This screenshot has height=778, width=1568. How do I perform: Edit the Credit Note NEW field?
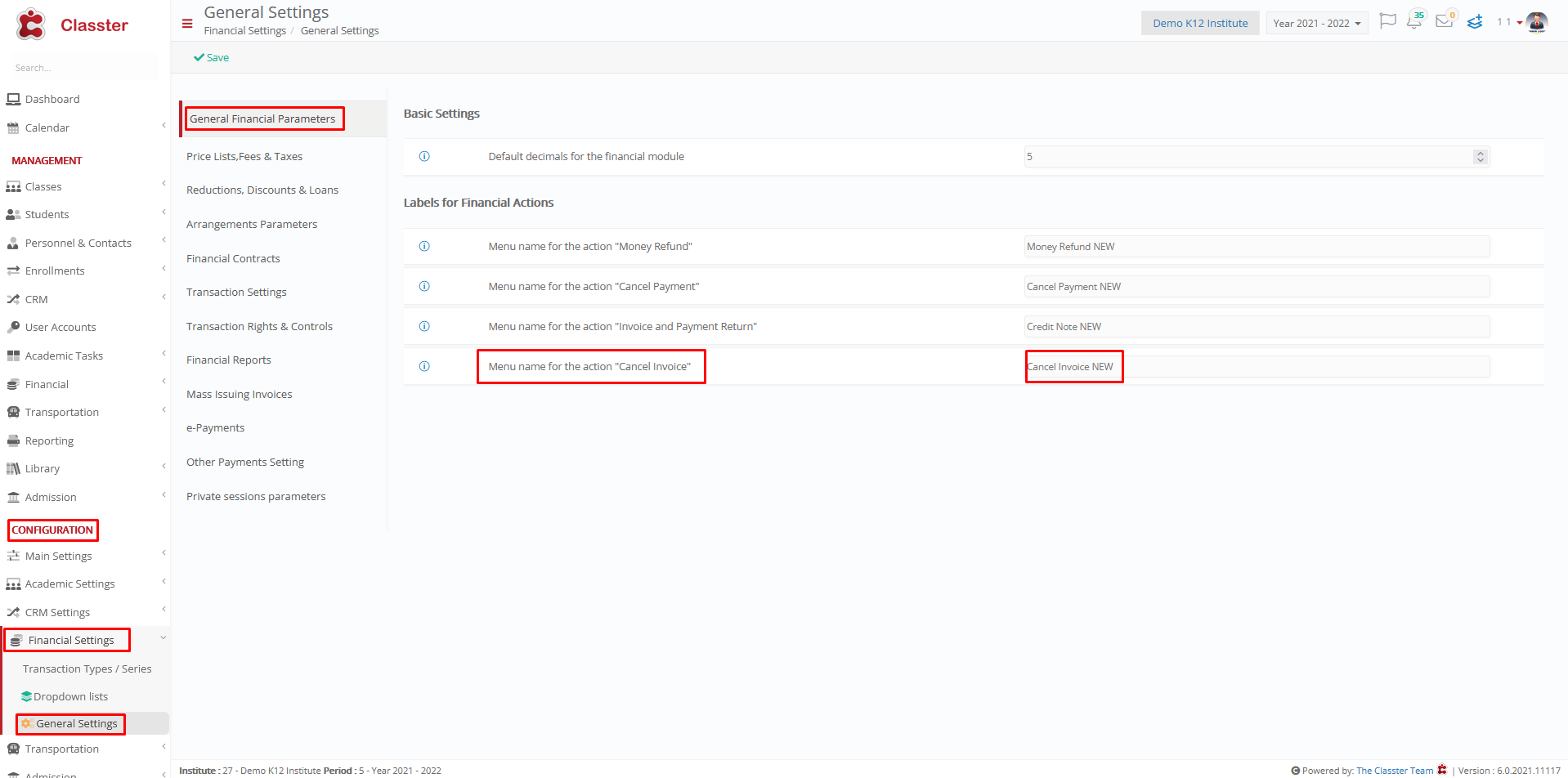tap(1257, 326)
